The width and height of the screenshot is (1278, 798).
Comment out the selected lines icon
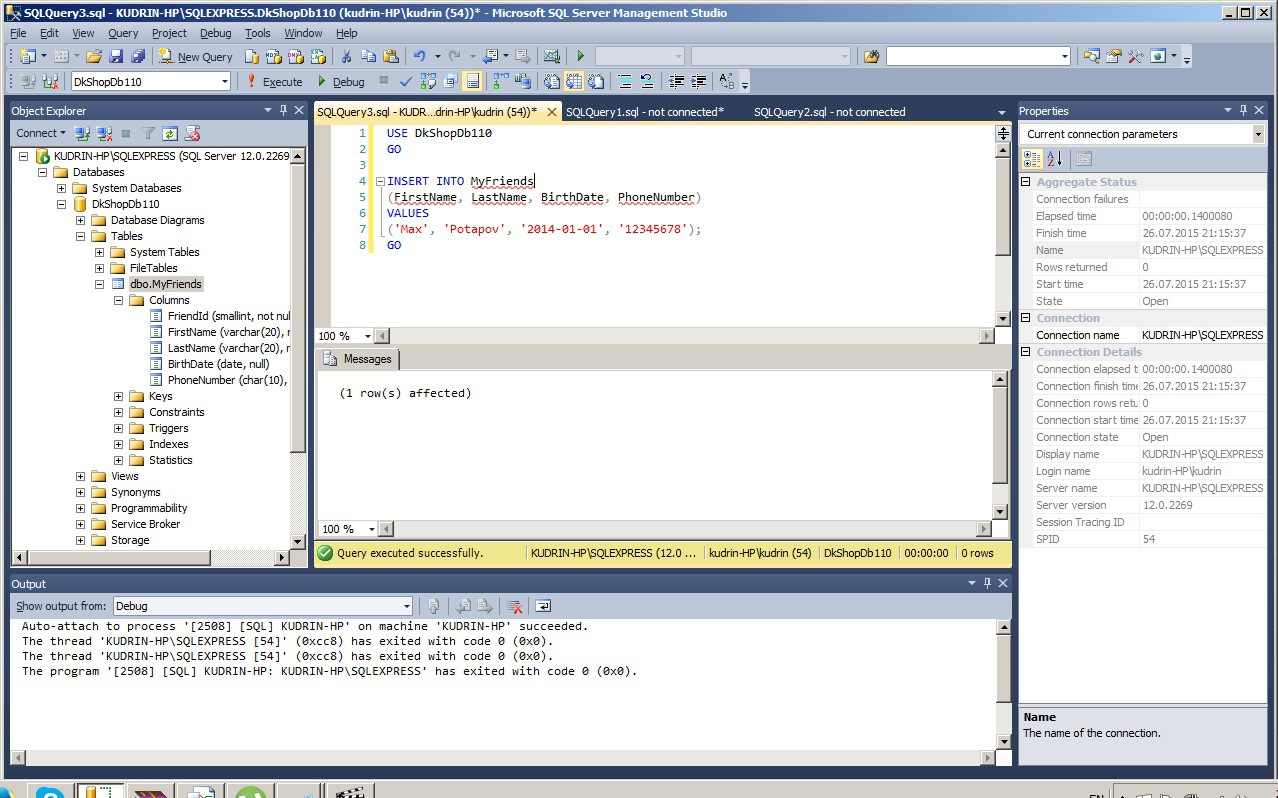tap(625, 81)
